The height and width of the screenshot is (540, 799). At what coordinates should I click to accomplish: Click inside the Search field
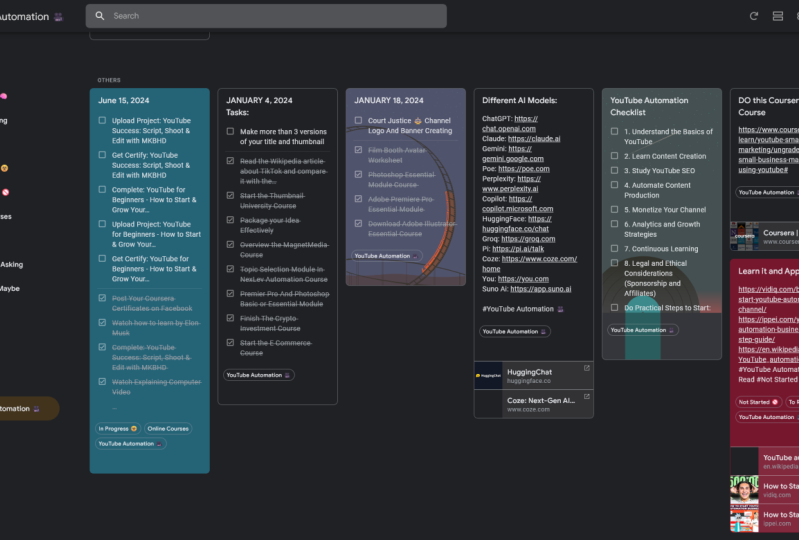(266, 16)
